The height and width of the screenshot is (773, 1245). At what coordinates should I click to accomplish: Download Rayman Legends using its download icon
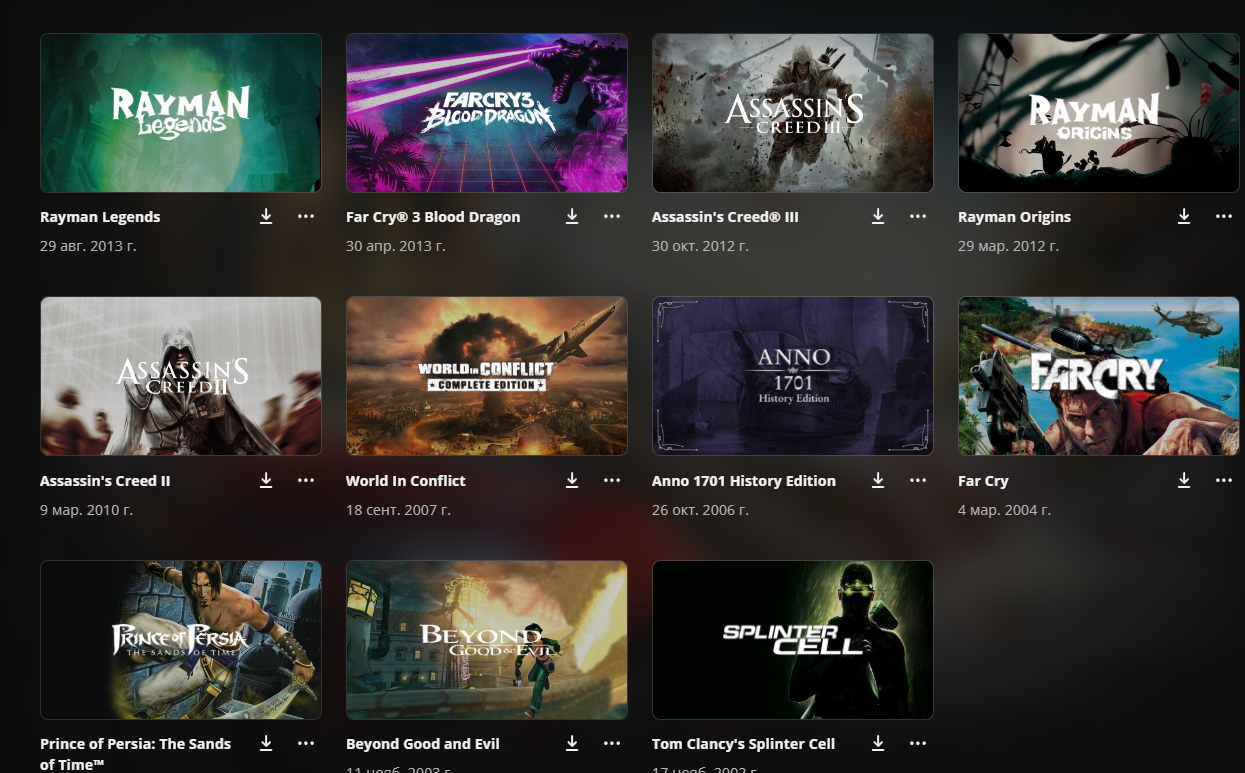pos(266,217)
